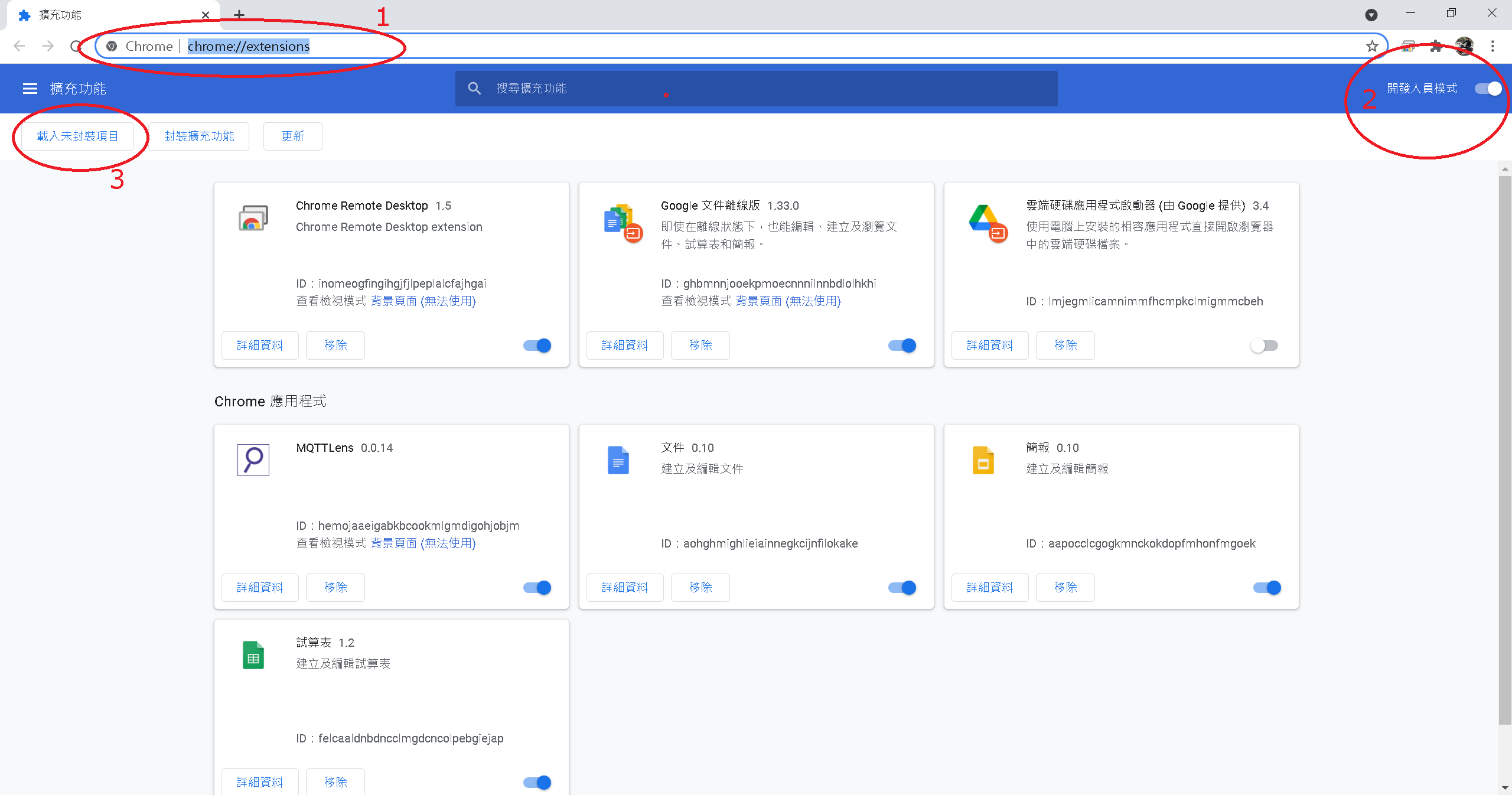Image resolution: width=1512 pixels, height=795 pixels.
Task: Click the Chrome three-dot menu
Action: click(1493, 46)
